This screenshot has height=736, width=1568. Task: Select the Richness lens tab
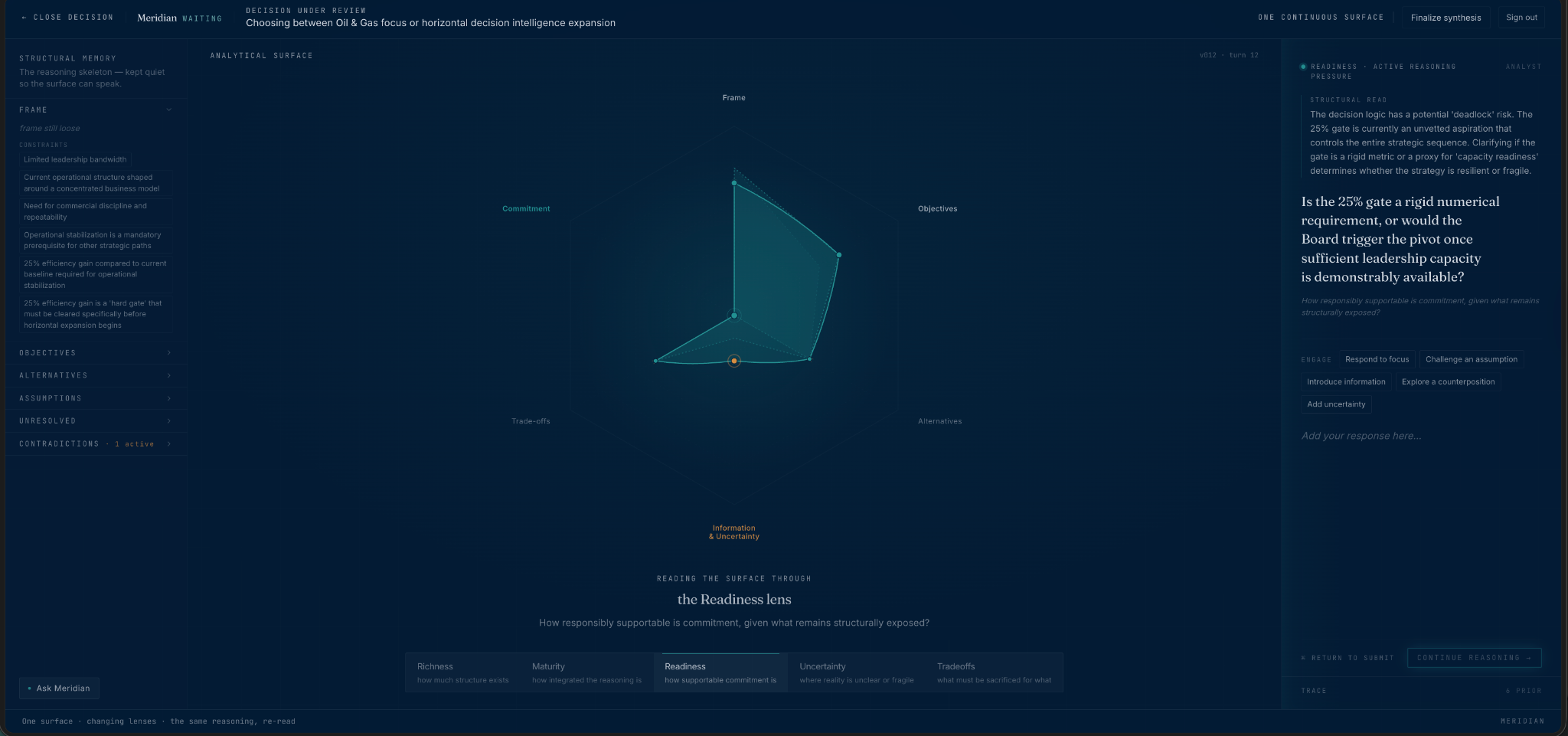coord(462,672)
